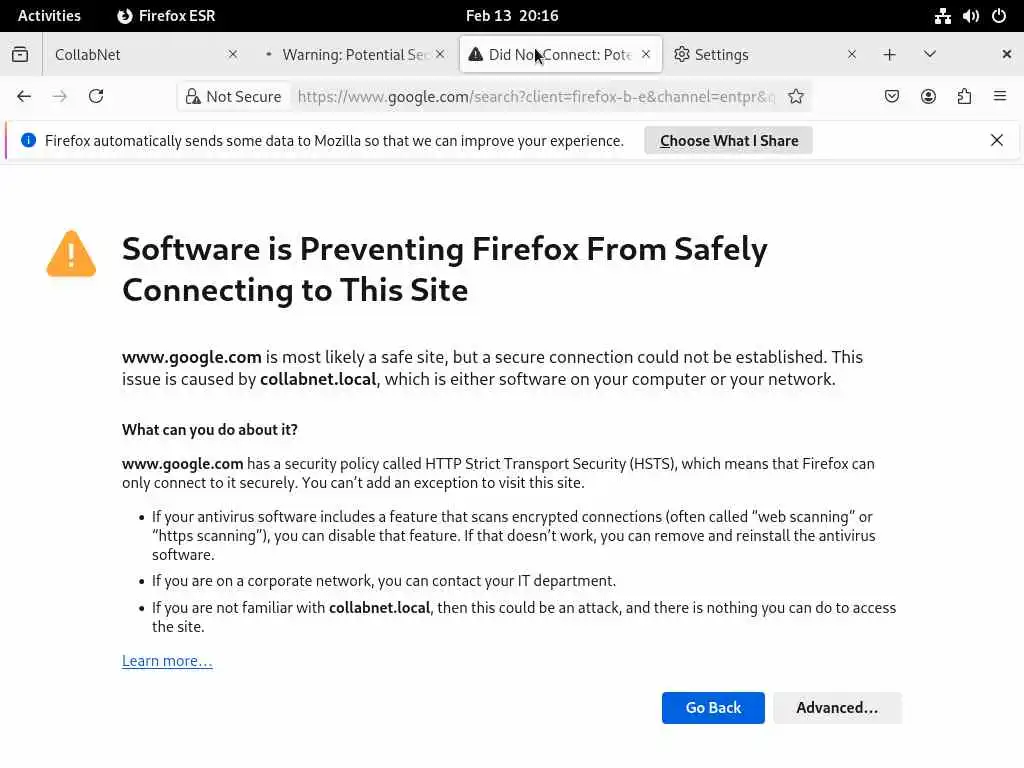
Task: Dismiss the Mozilla data notification bar
Action: pos(997,140)
